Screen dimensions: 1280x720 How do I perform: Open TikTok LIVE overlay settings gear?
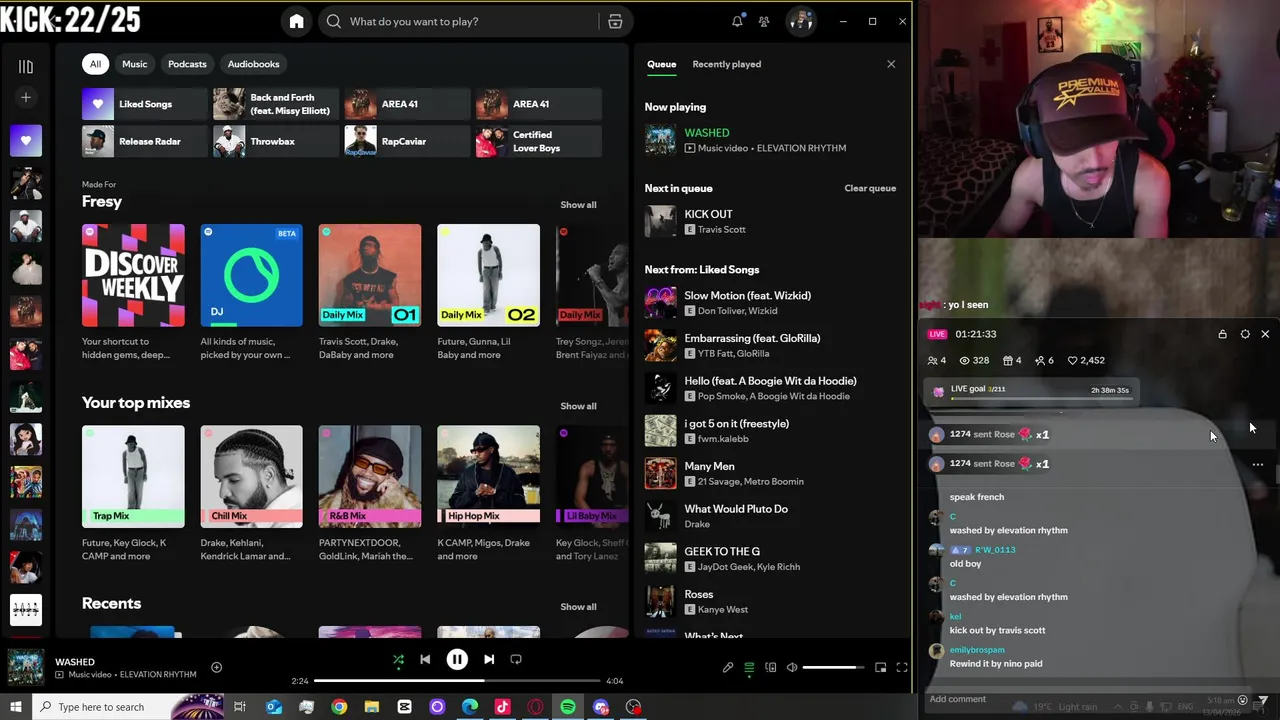(x=1245, y=334)
